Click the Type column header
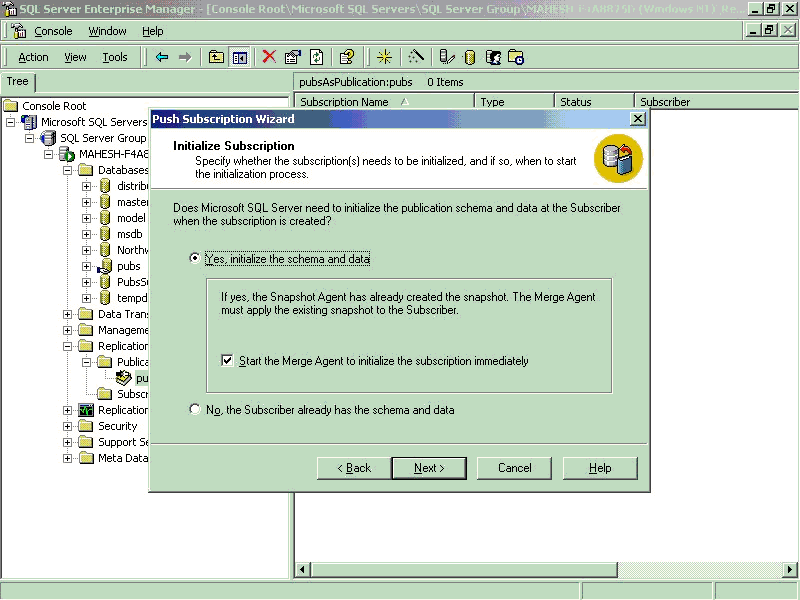Image resolution: width=800 pixels, height=600 pixels. click(514, 102)
